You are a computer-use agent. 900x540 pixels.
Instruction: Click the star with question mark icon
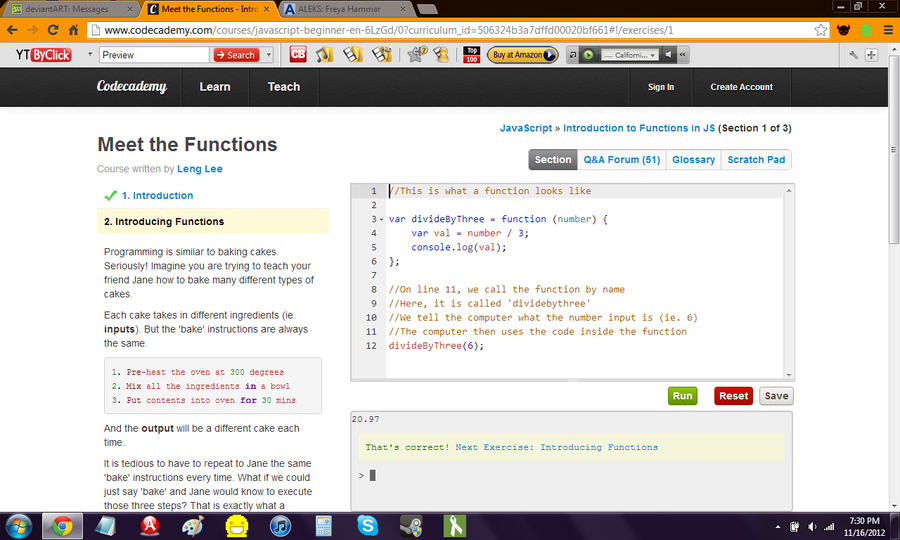coord(417,55)
